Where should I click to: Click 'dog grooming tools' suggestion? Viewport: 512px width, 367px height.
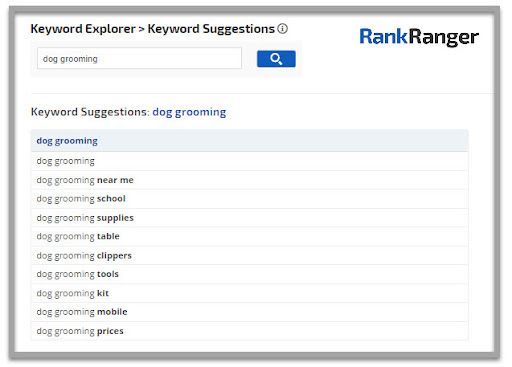point(250,274)
